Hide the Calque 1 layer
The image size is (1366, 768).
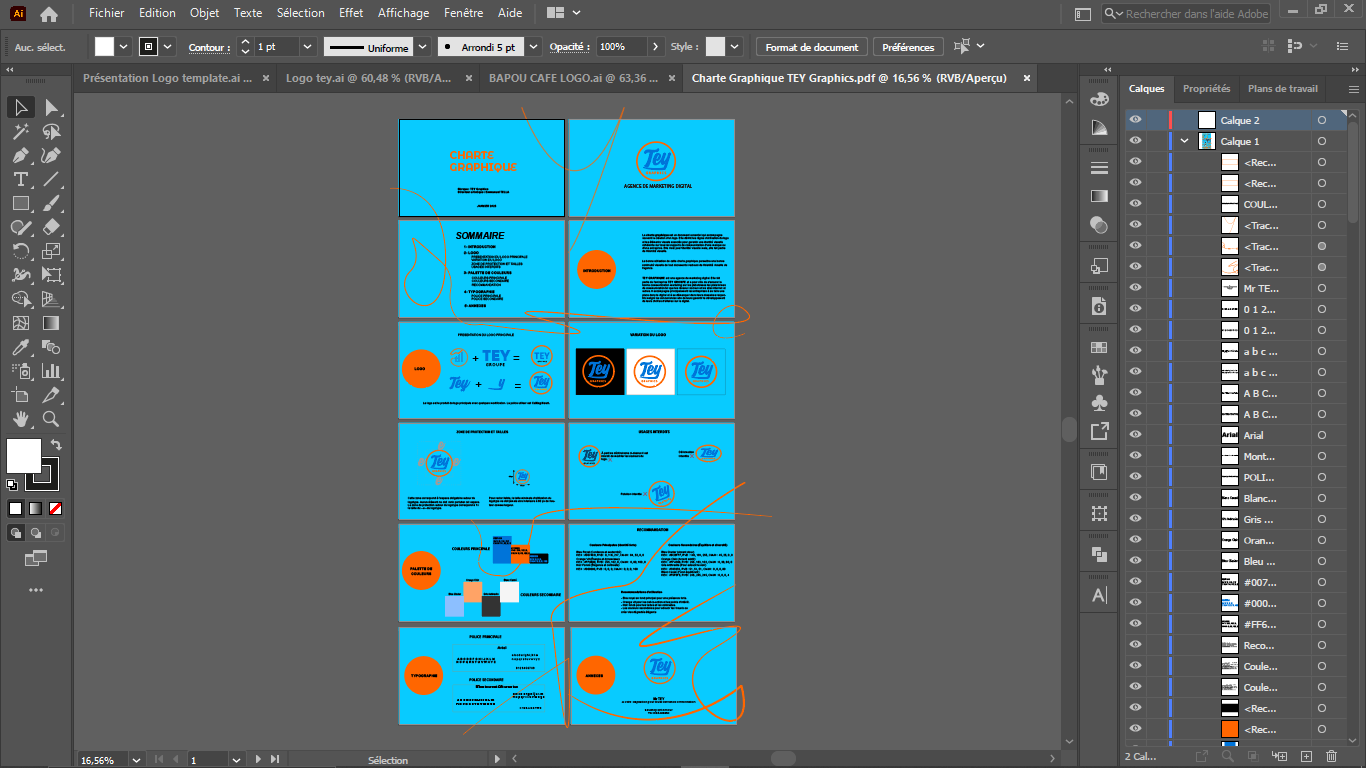[1135, 141]
